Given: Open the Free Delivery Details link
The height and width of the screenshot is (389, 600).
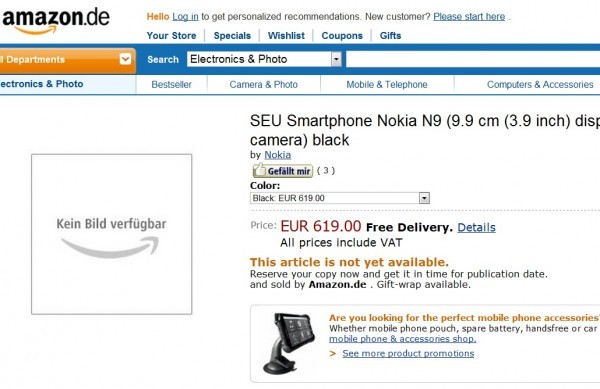Looking at the screenshot, I should tap(476, 228).
